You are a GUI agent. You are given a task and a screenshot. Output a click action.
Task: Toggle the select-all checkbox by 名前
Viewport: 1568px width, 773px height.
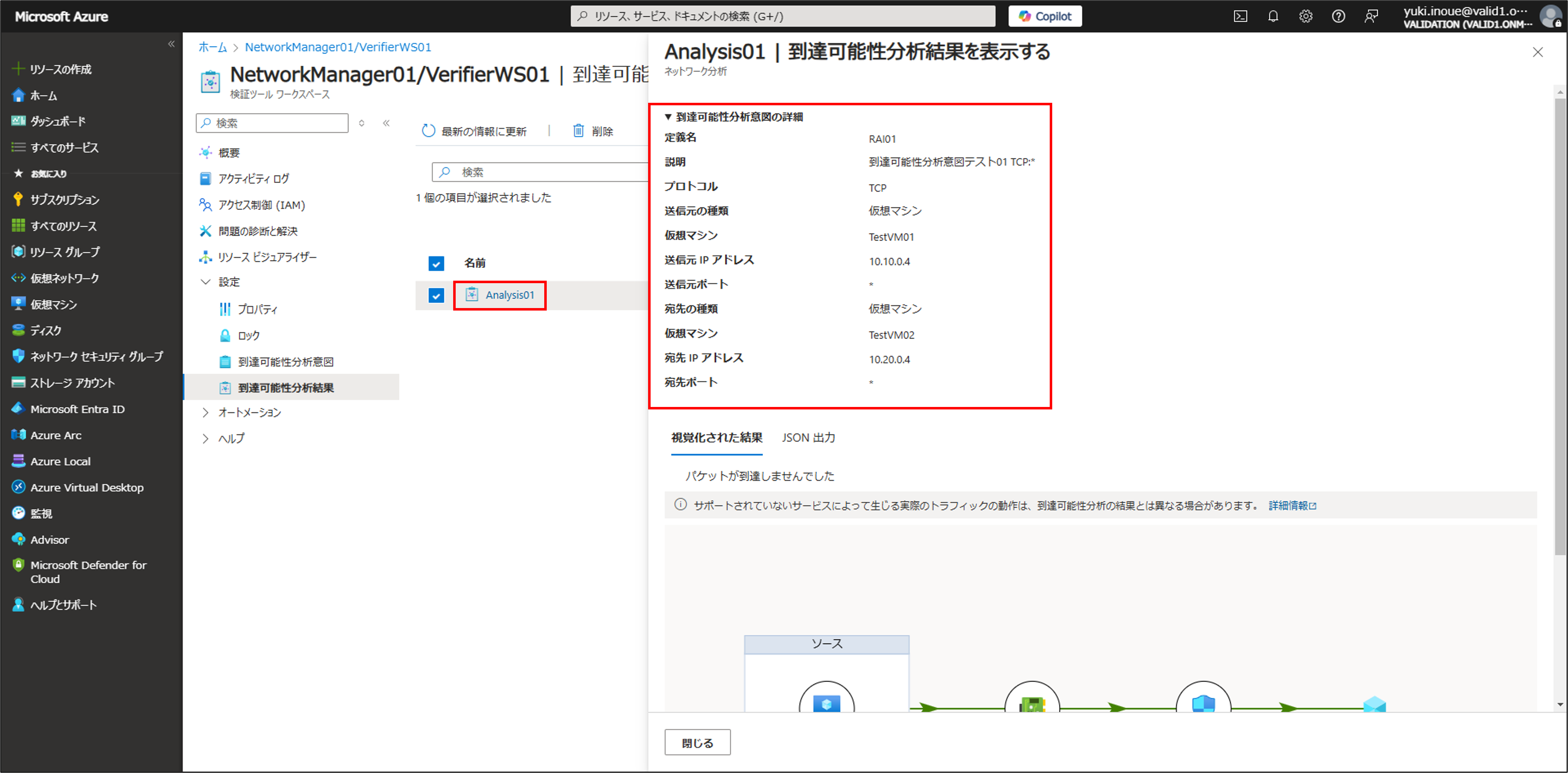(x=436, y=264)
